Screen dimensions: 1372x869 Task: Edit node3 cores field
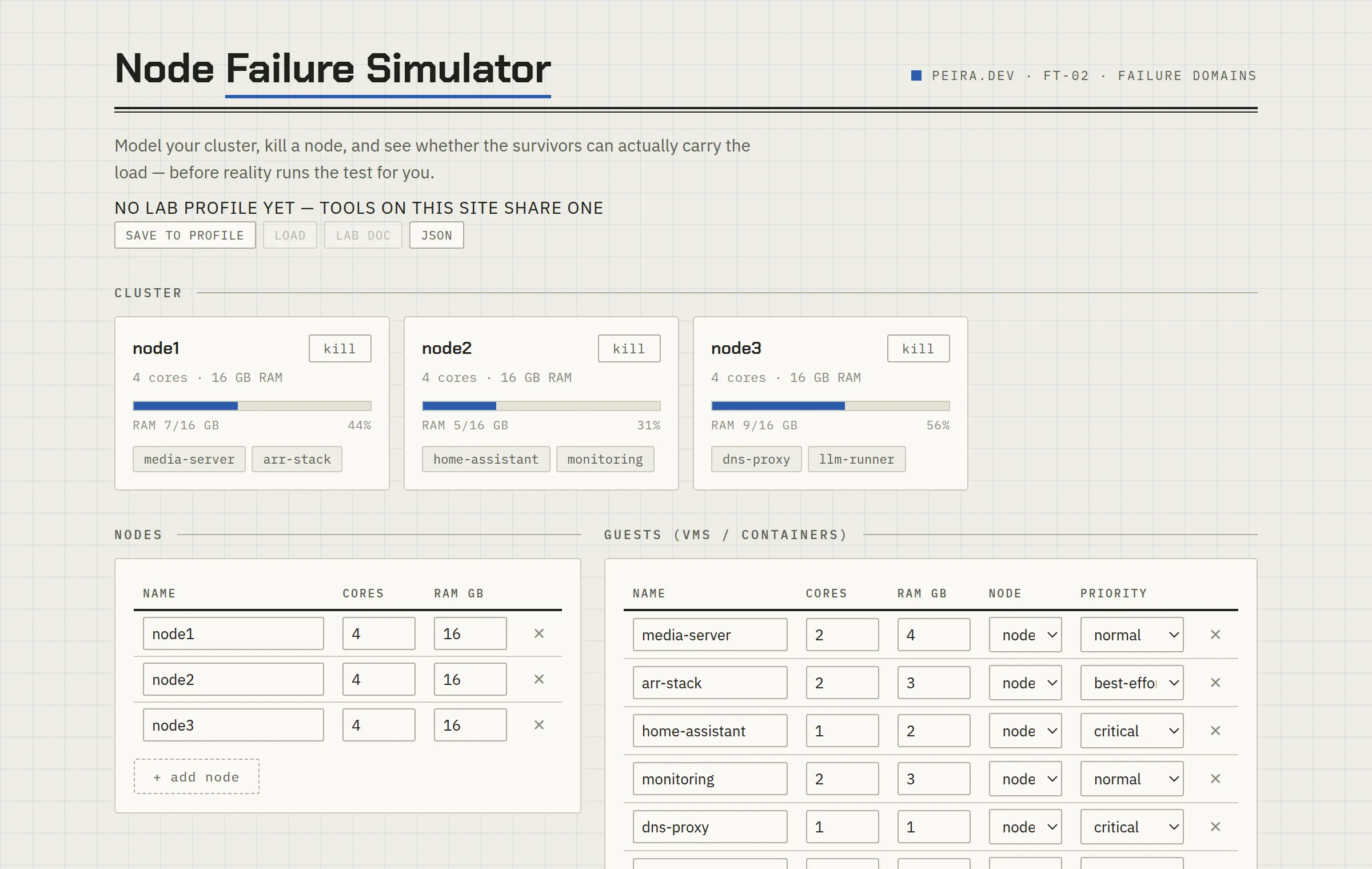coord(378,725)
